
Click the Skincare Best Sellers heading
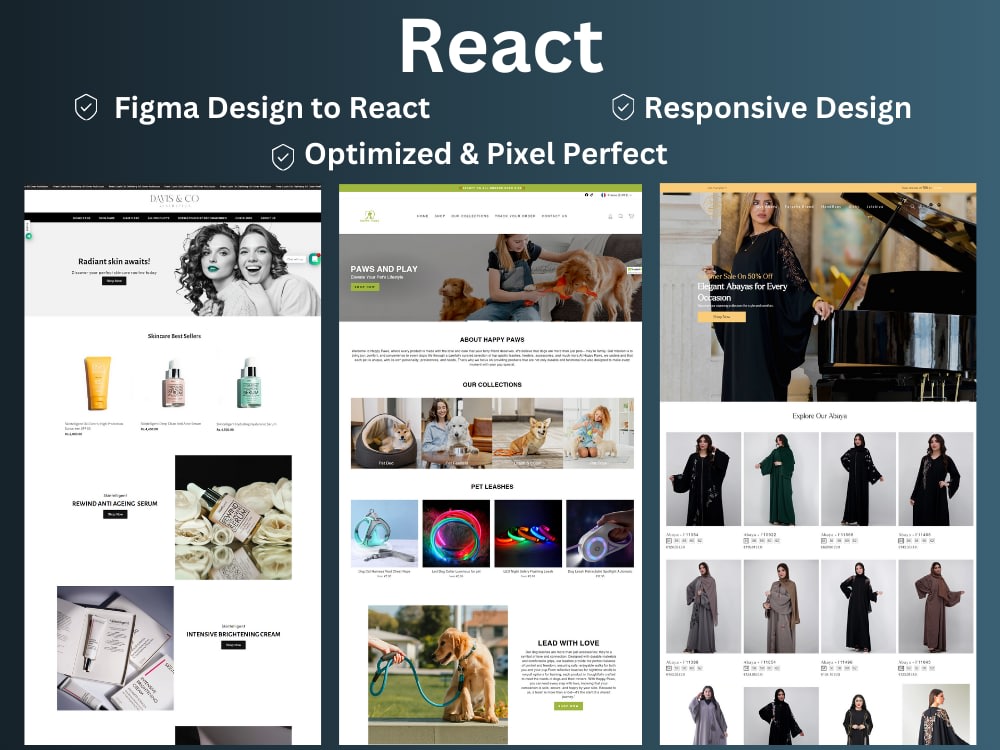tap(174, 336)
